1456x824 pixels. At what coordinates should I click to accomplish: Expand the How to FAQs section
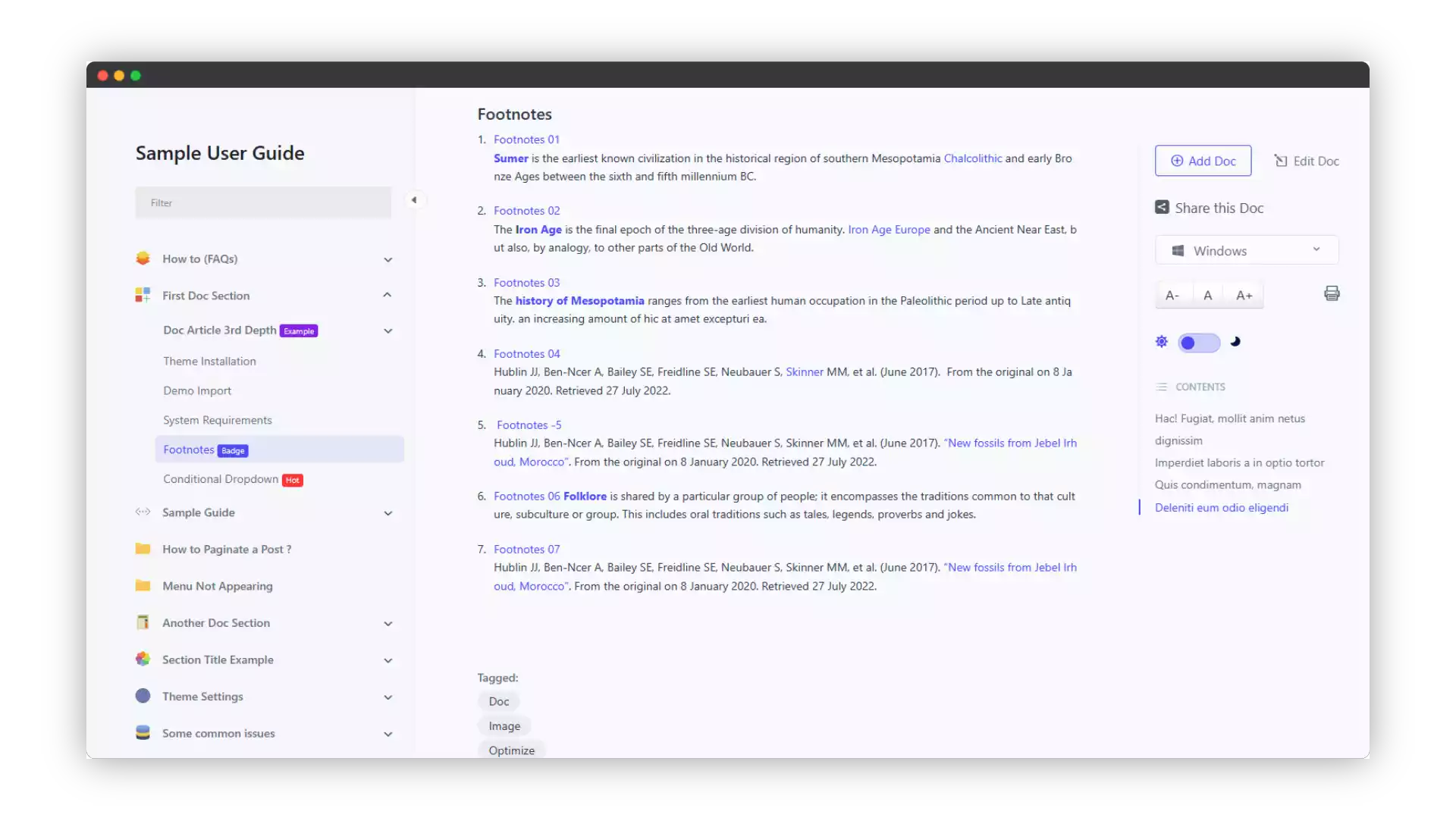389,258
